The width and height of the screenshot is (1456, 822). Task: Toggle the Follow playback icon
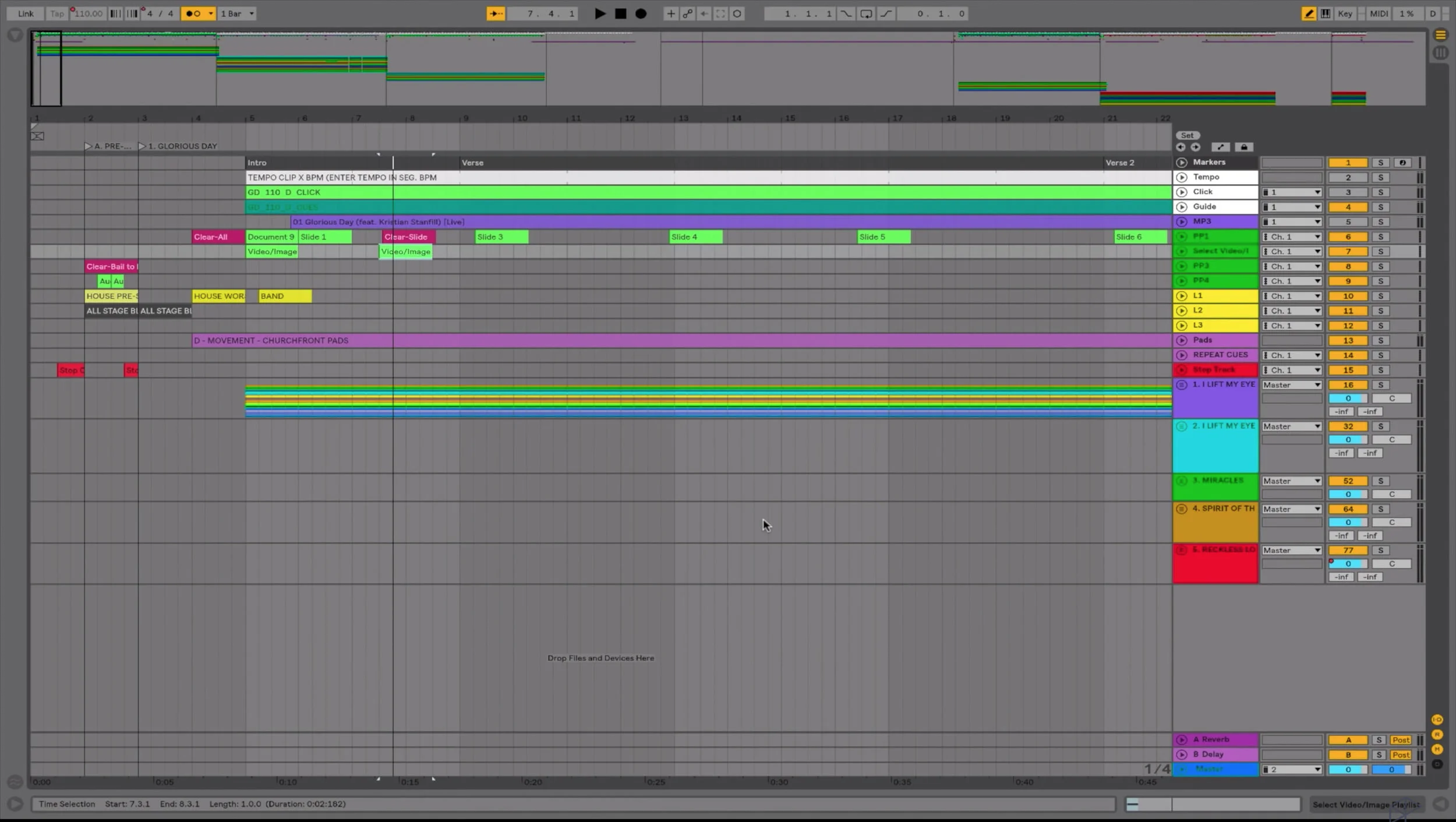496,13
